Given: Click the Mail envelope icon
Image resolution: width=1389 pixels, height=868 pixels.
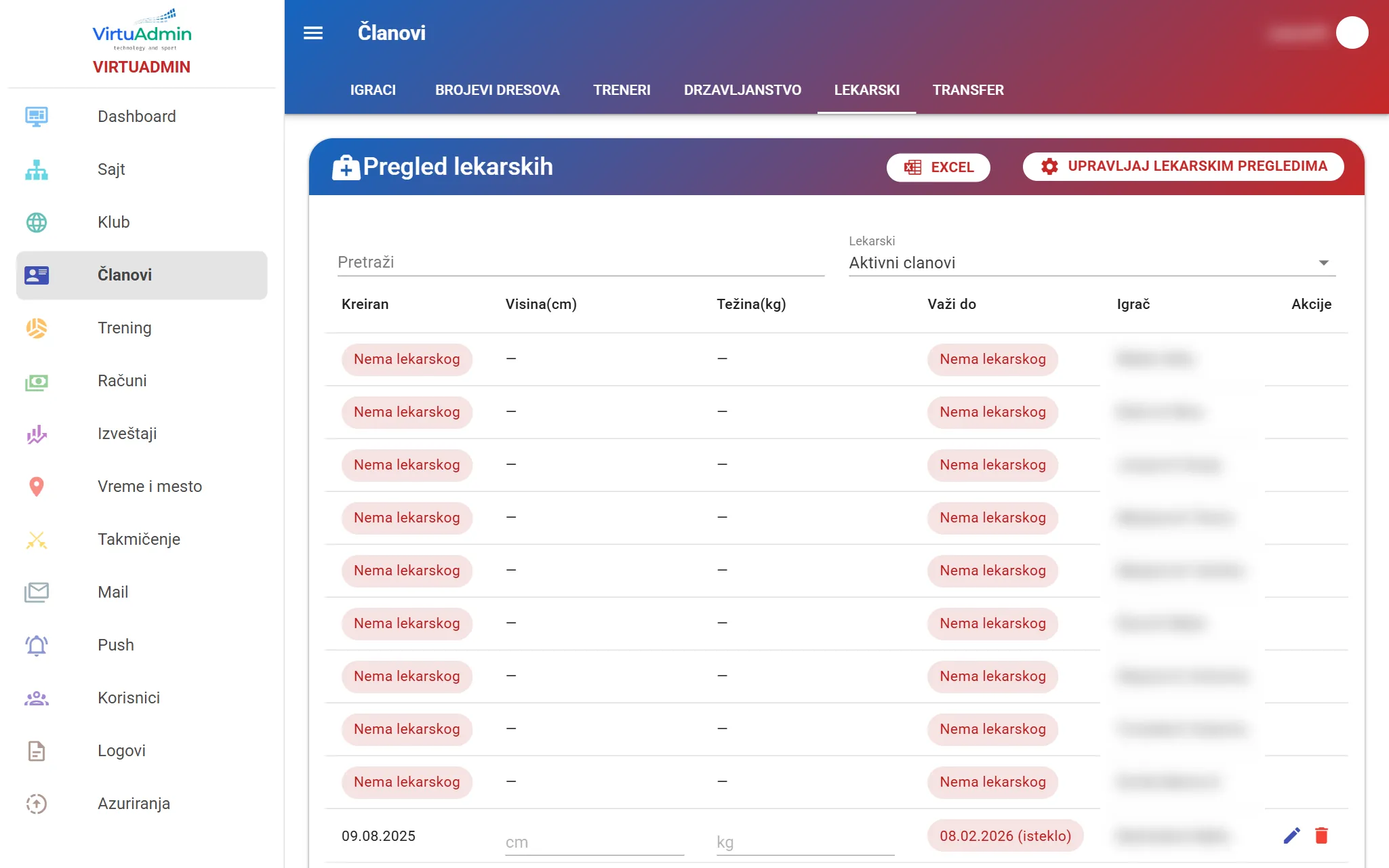Looking at the screenshot, I should [37, 592].
